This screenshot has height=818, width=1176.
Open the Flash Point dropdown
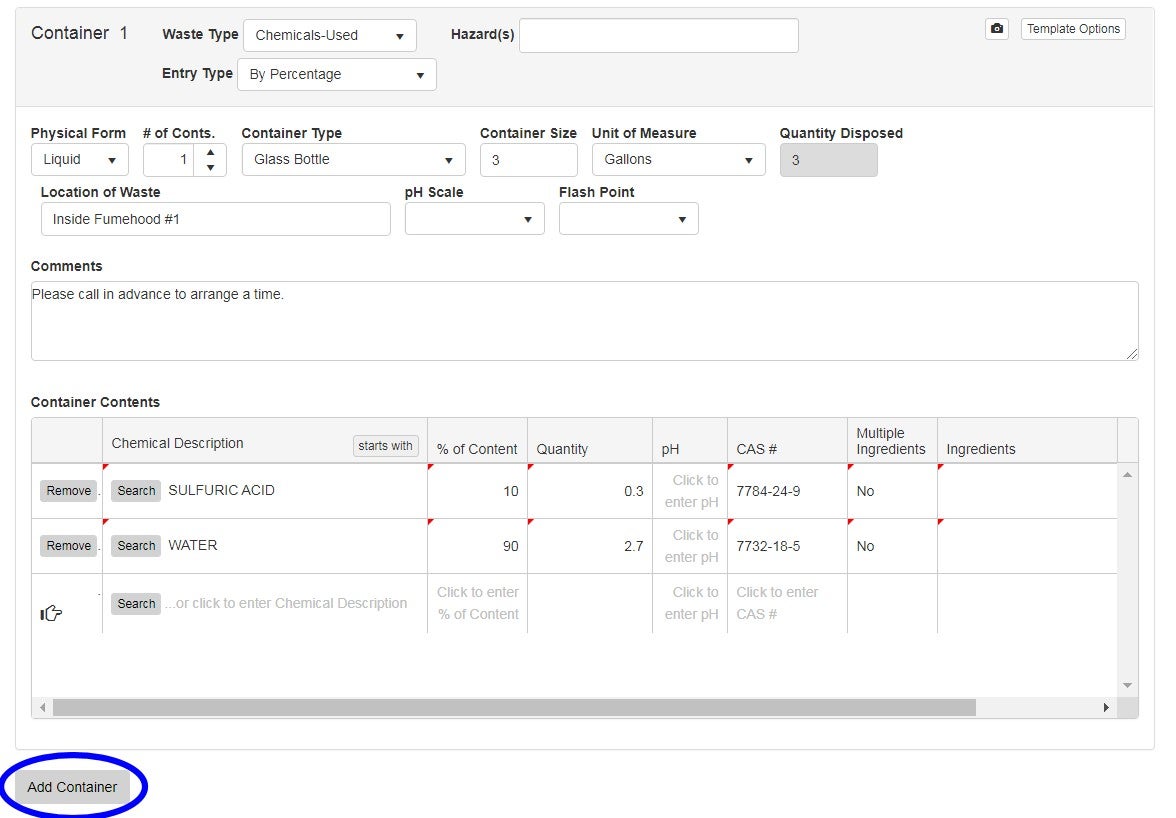[x=628, y=218]
